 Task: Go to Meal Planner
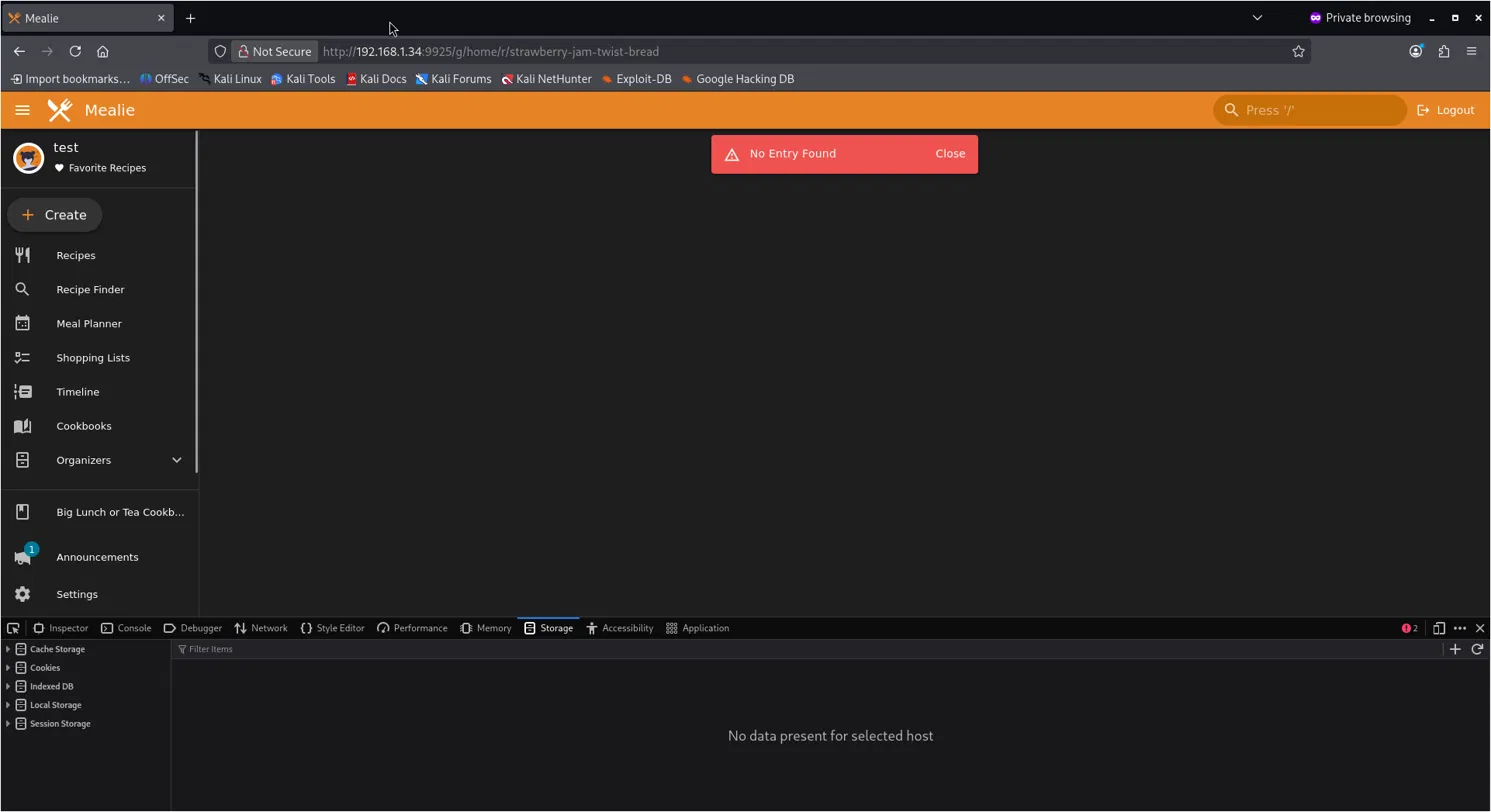click(x=99, y=323)
